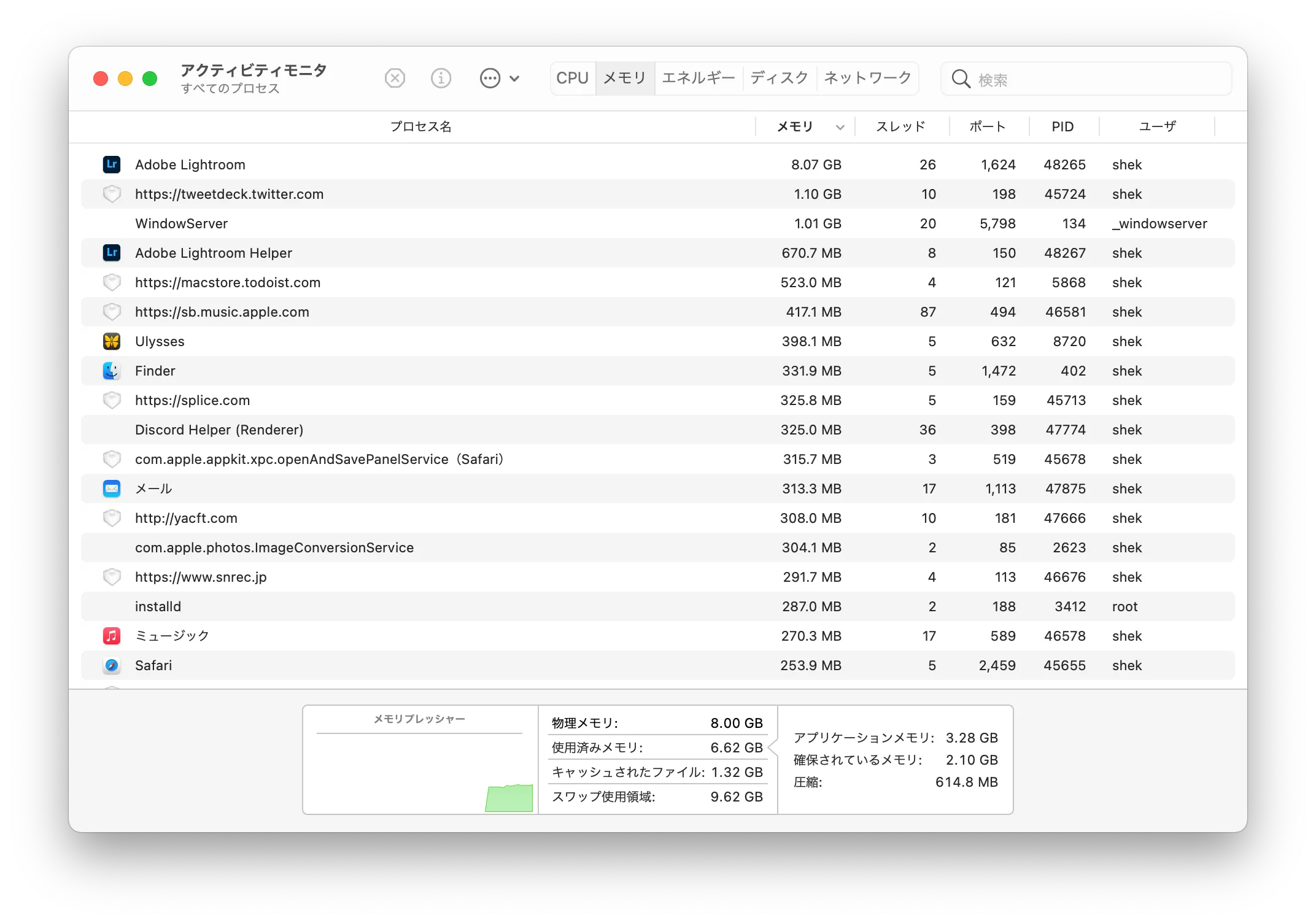Click the magnifier icon in the search field
This screenshot has width=1316, height=923.
pyautogui.click(x=961, y=79)
